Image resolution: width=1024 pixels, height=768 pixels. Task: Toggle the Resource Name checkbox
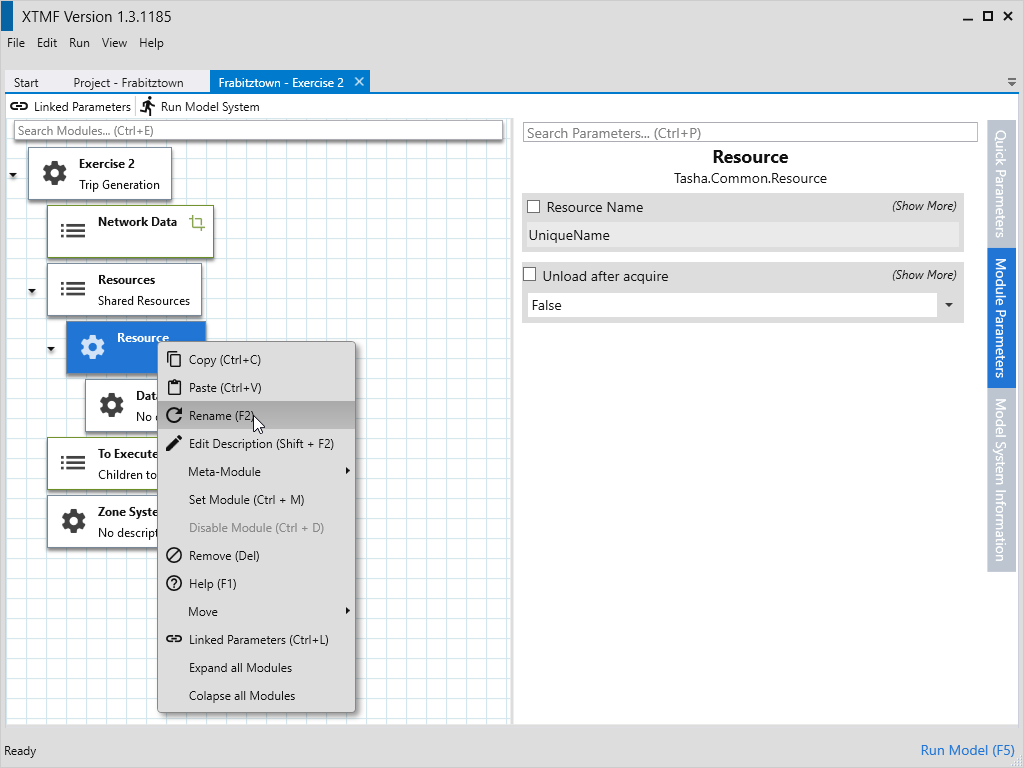coord(534,207)
